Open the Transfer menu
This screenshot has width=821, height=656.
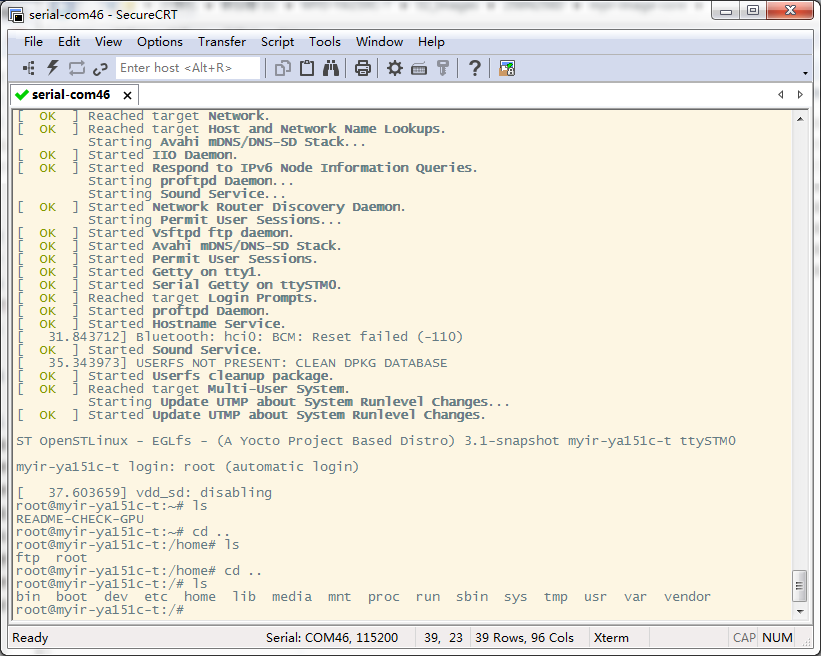(221, 42)
